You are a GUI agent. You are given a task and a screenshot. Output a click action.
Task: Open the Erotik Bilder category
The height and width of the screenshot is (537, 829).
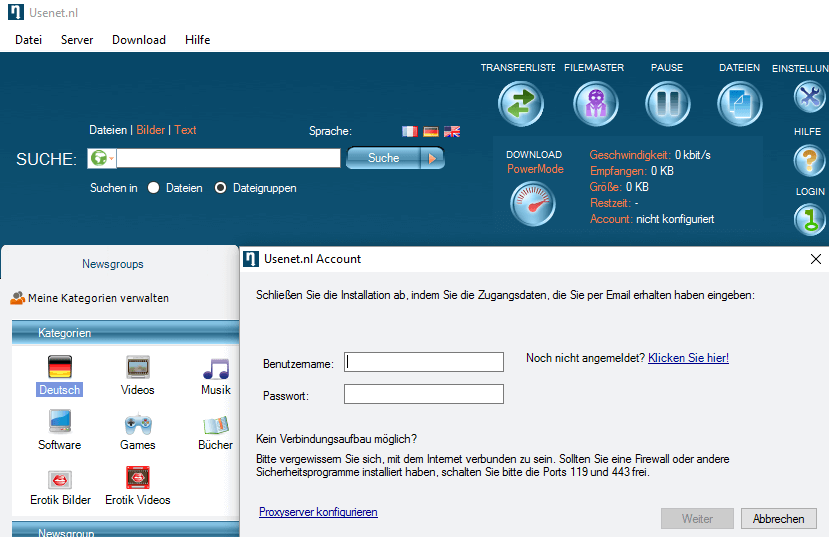(x=60, y=487)
